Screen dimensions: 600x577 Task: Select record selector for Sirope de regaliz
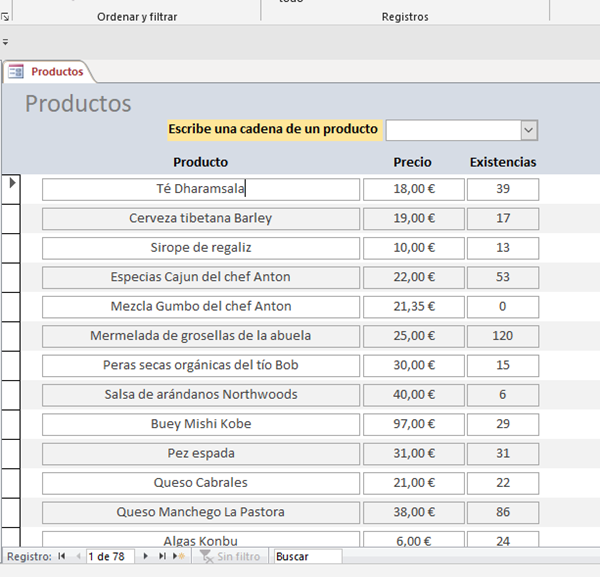[12, 248]
